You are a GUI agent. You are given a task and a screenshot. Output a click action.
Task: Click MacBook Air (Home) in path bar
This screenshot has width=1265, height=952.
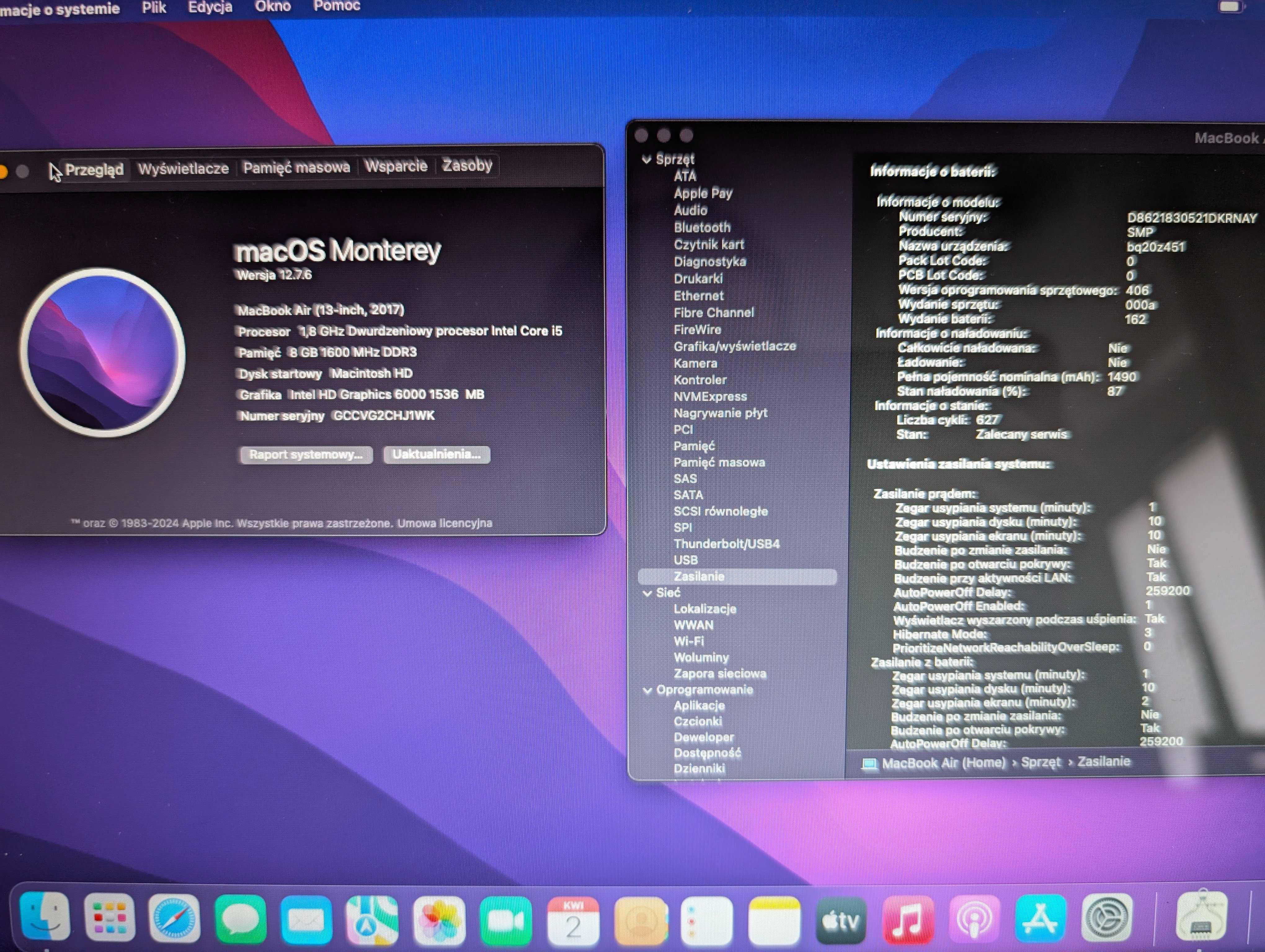click(943, 763)
